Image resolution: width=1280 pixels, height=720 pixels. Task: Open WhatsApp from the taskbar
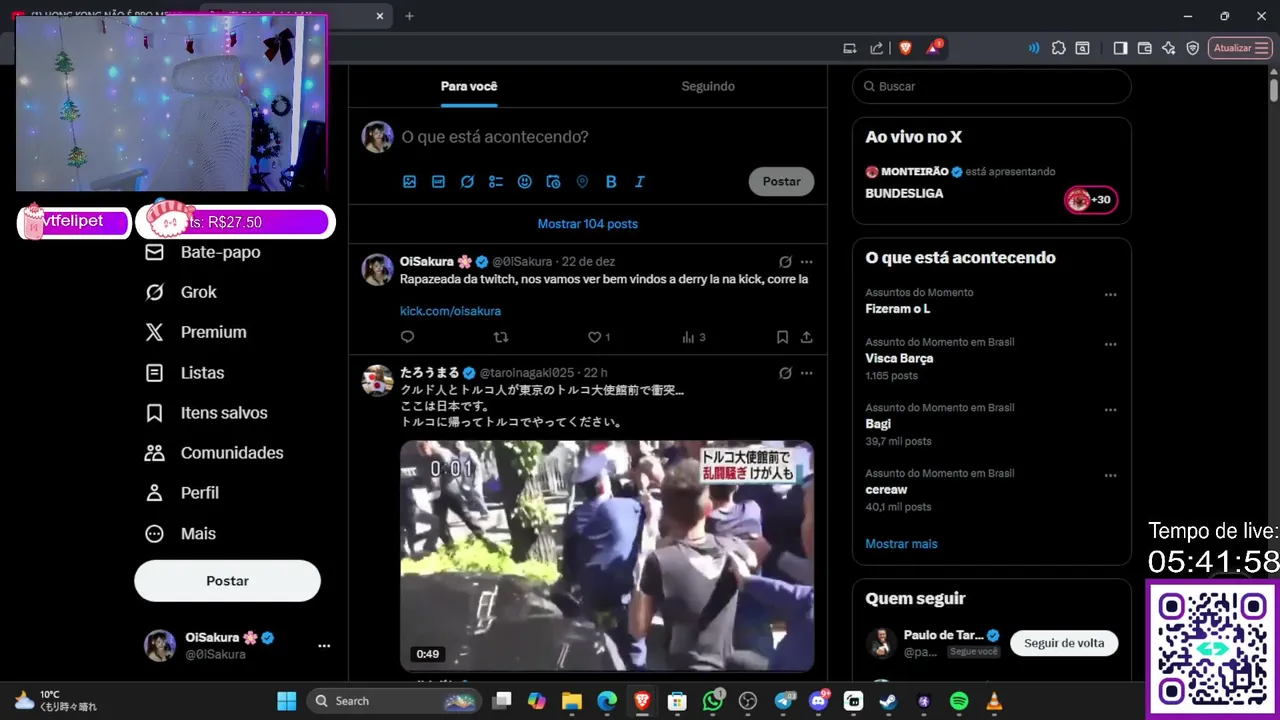713,701
